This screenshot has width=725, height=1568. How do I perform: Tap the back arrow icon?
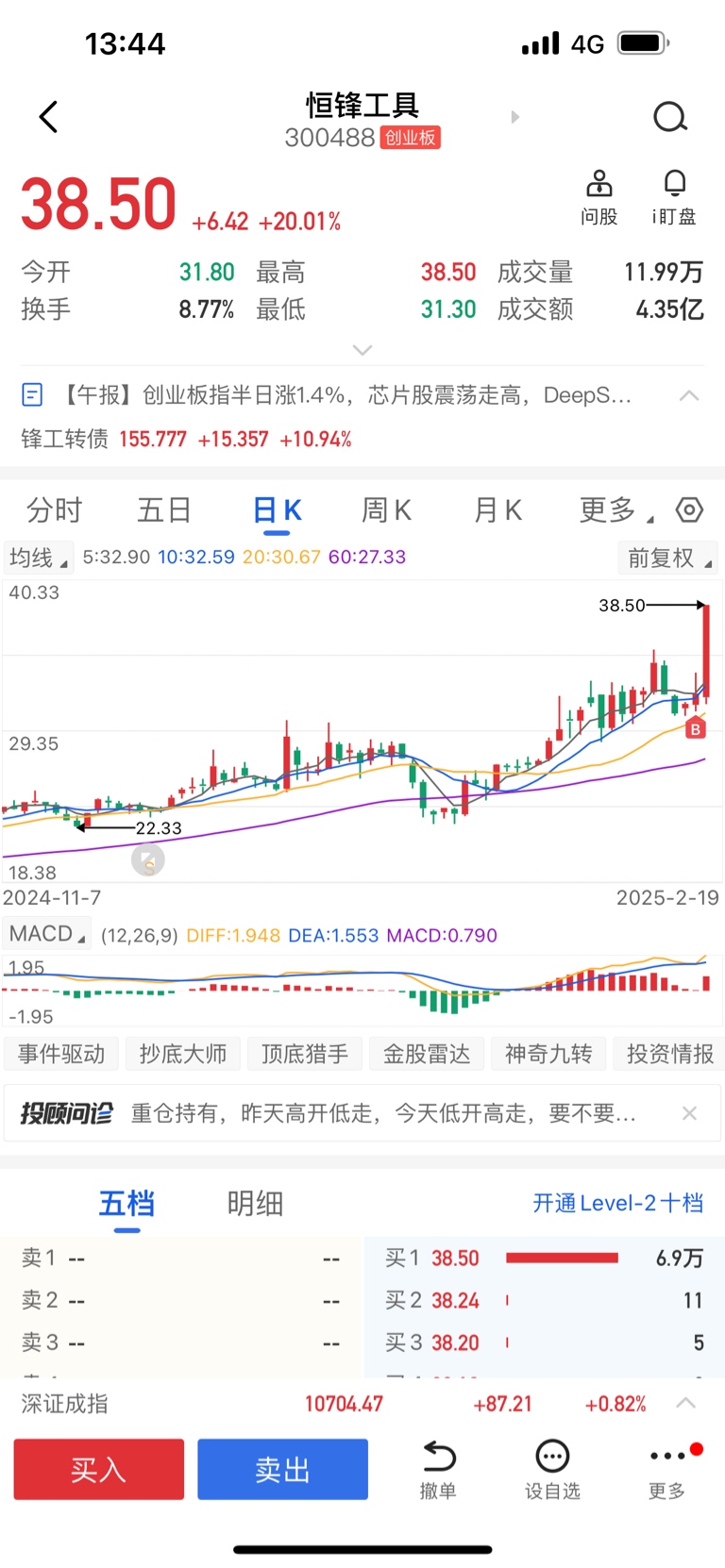(x=49, y=117)
